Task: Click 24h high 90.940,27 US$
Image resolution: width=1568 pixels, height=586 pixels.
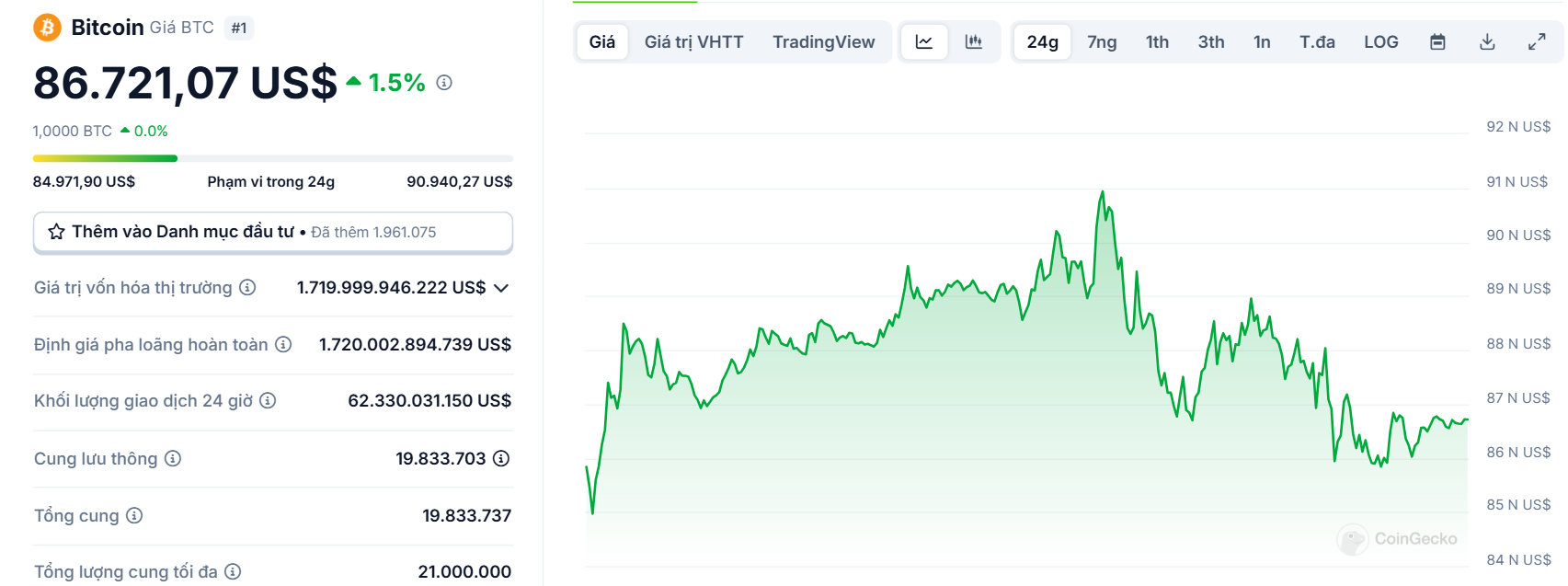Action: 460,181
